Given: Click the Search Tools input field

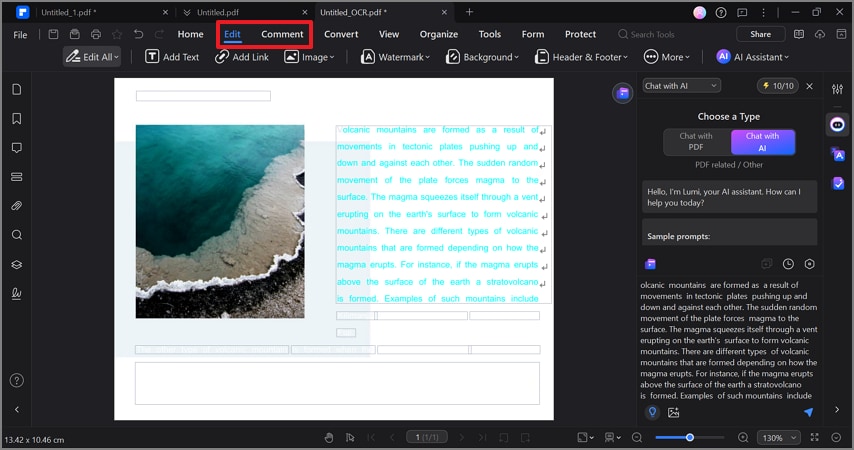Looking at the screenshot, I should pyautogui.click(x=648, y=34).
